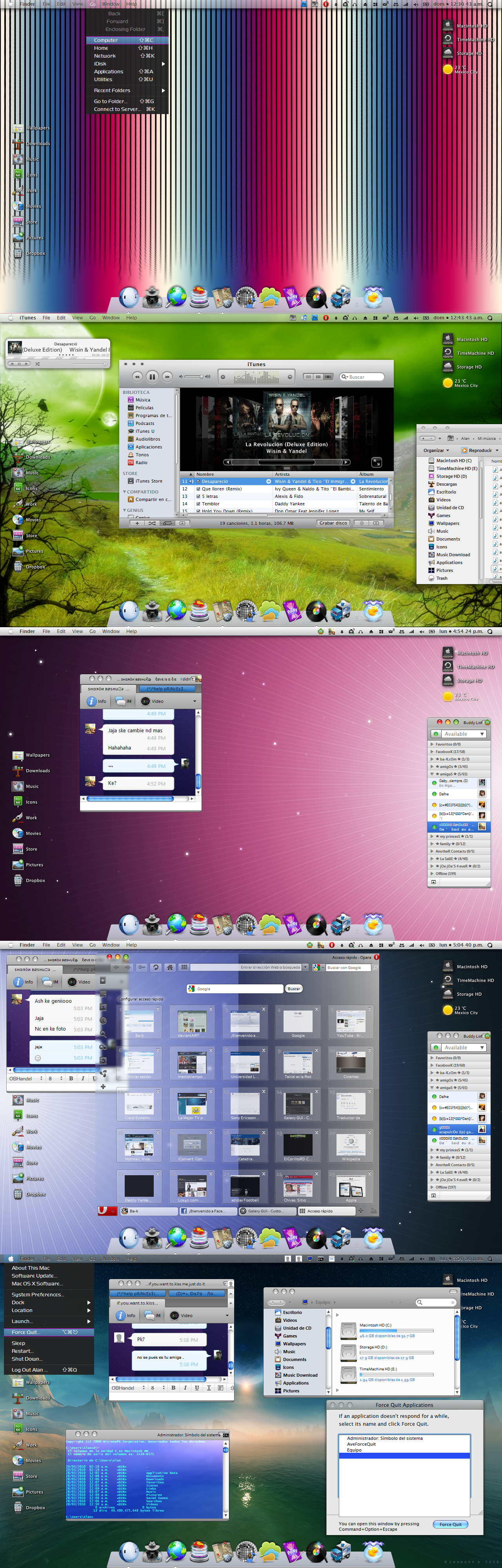
Task: Expand the Offline (199) buddy group
Action: point(433,873)
